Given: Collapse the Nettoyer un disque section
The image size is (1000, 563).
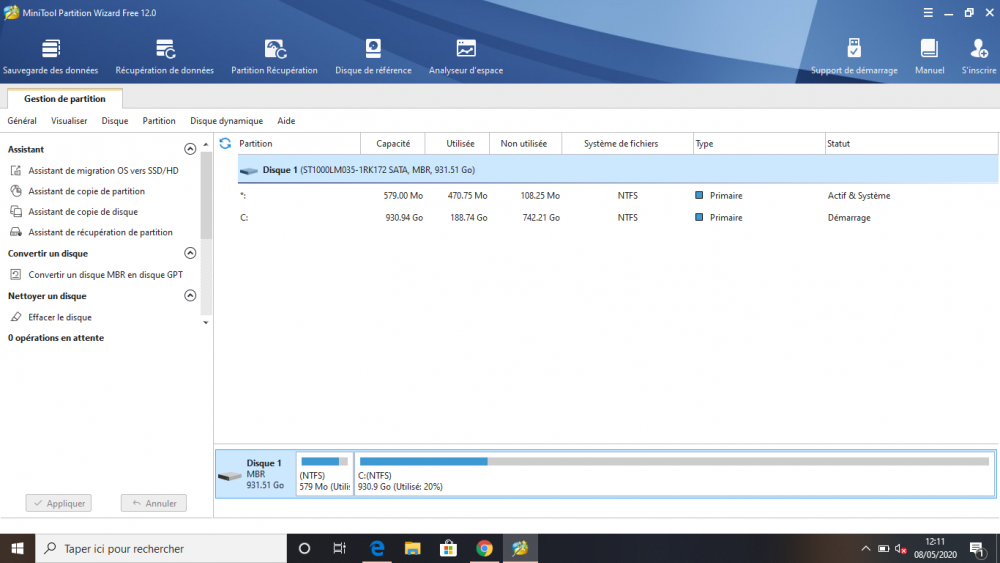Looking at the screenshot, I should pyautogui.click(x=190, y=296).
